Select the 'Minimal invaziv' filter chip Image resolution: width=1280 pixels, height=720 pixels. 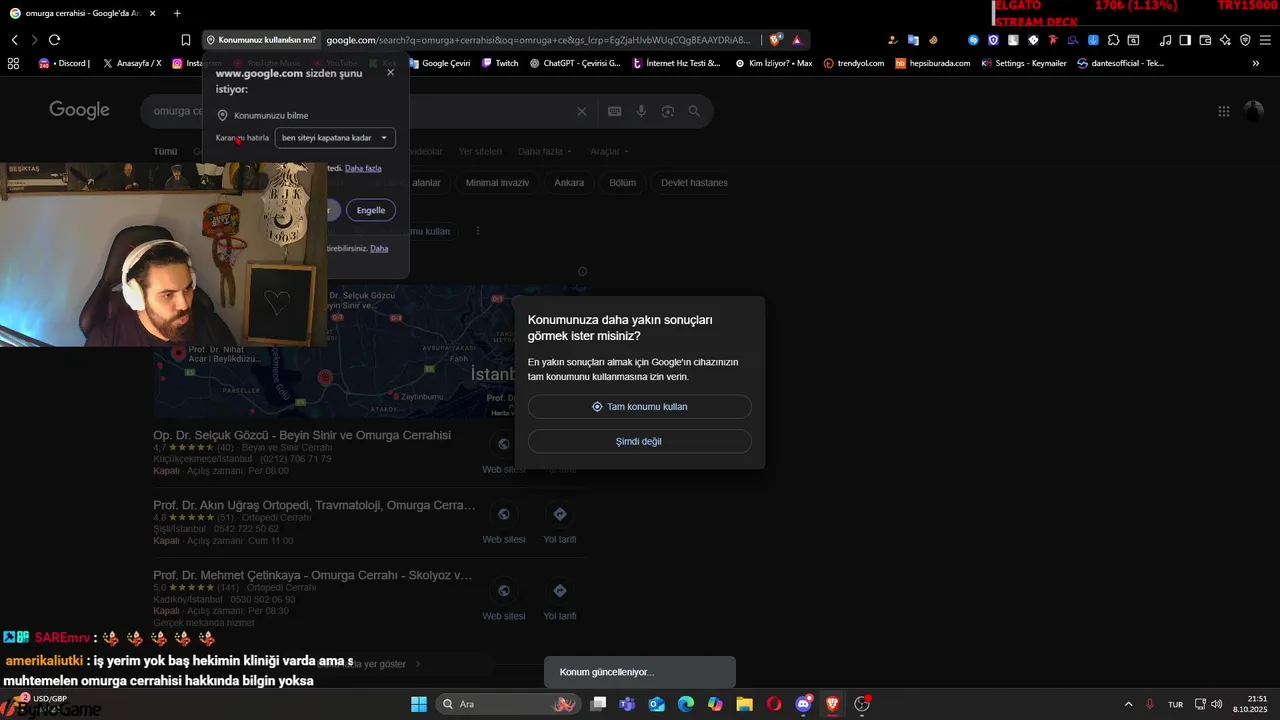pyautogui.click(x=497, y=183)
